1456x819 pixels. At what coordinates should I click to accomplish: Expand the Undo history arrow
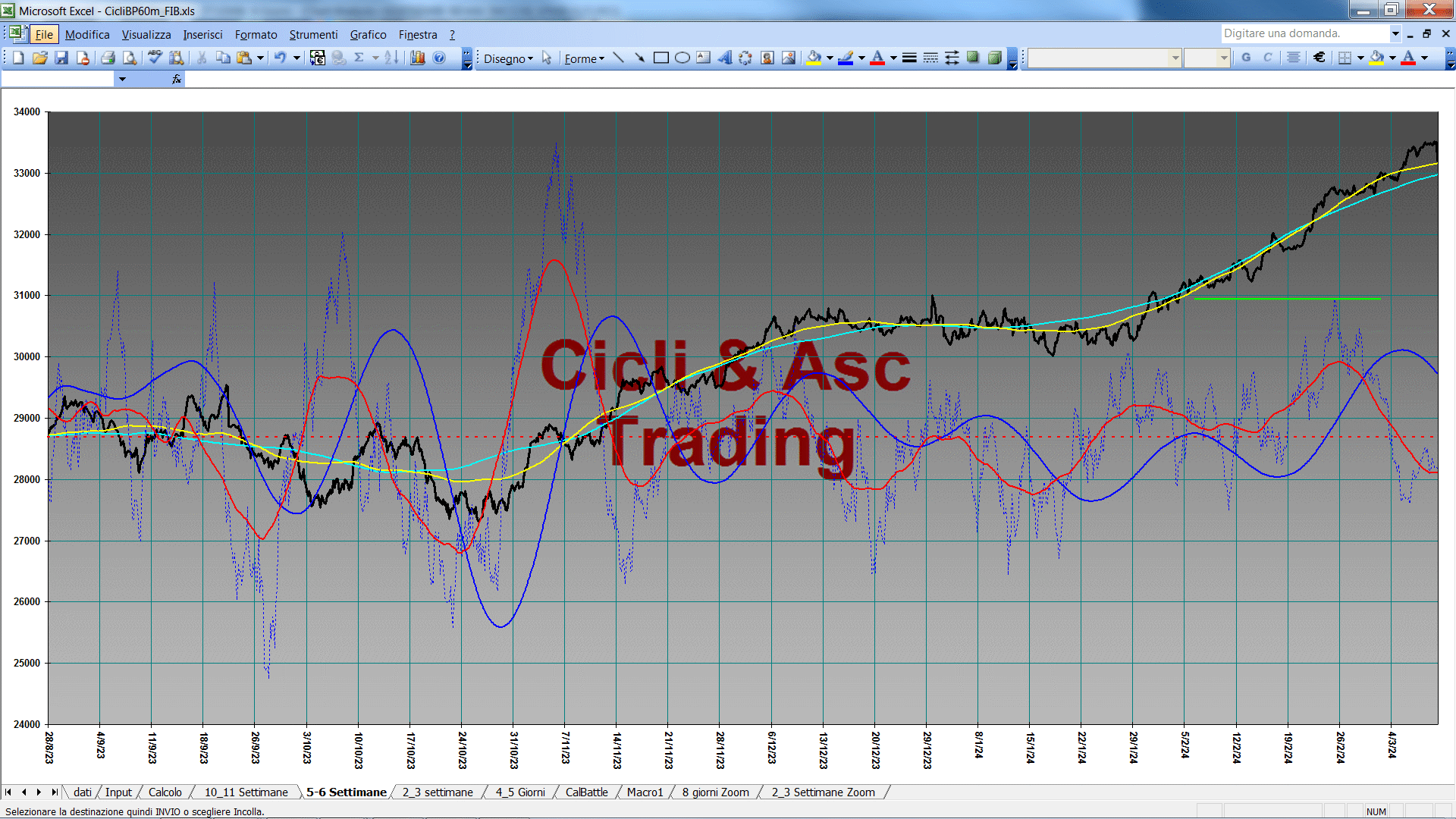click(297, 58)
